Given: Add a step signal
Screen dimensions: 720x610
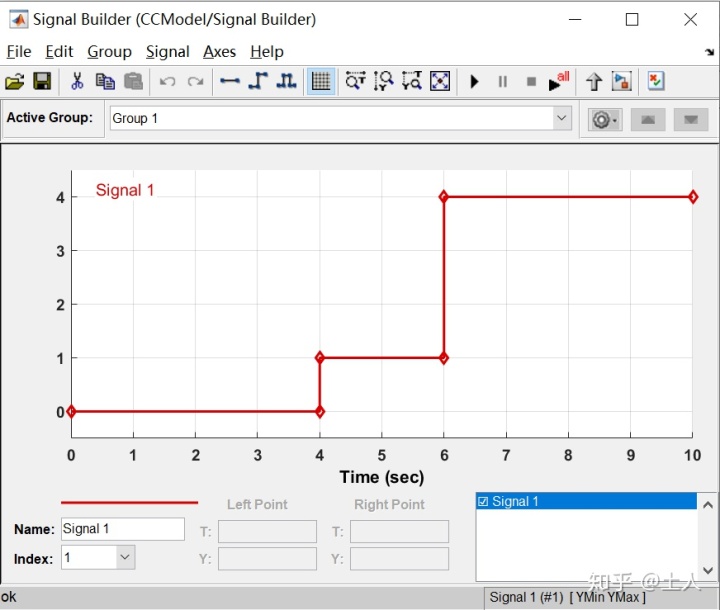Looking at the screenshot, I should pos(258,81).
